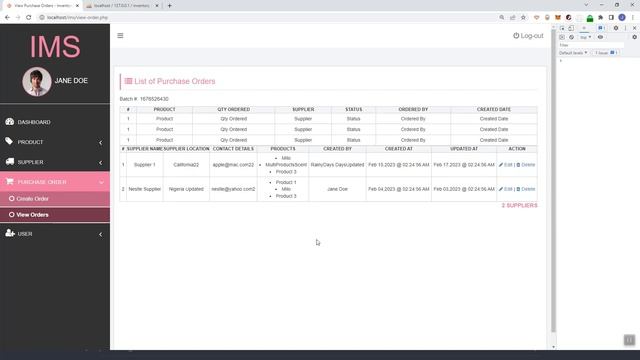Screen dimensions: 640x360
Task: Click the trash icon for Supplier 1
Action: 518,165
